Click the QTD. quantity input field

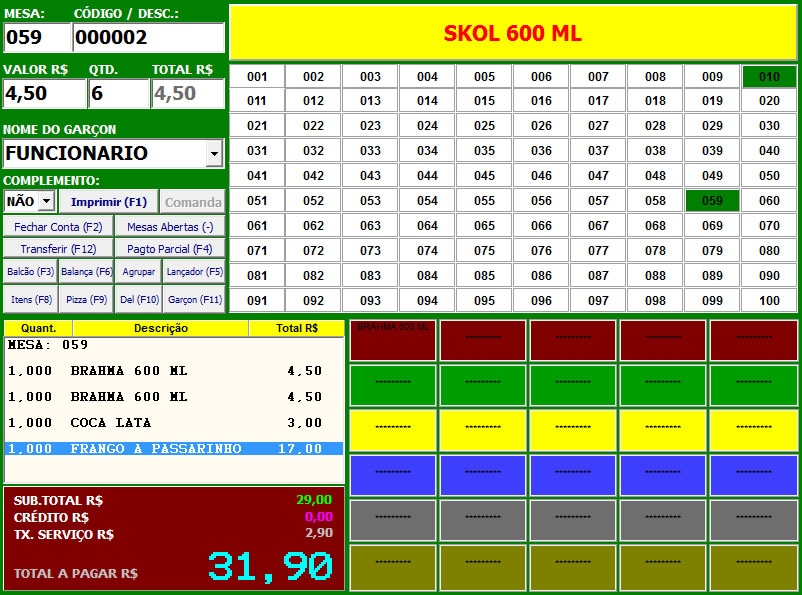click(118, 94)
